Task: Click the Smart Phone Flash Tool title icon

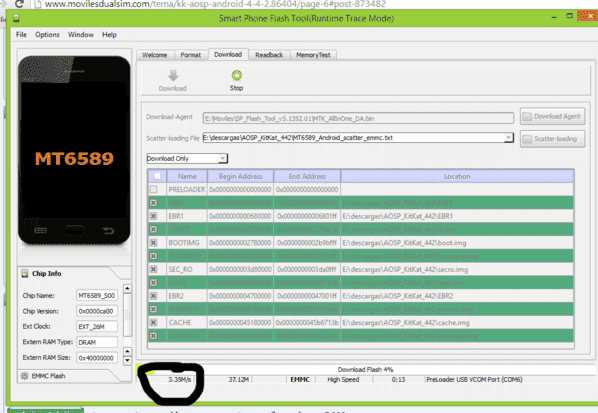Action: click(16, 18)
